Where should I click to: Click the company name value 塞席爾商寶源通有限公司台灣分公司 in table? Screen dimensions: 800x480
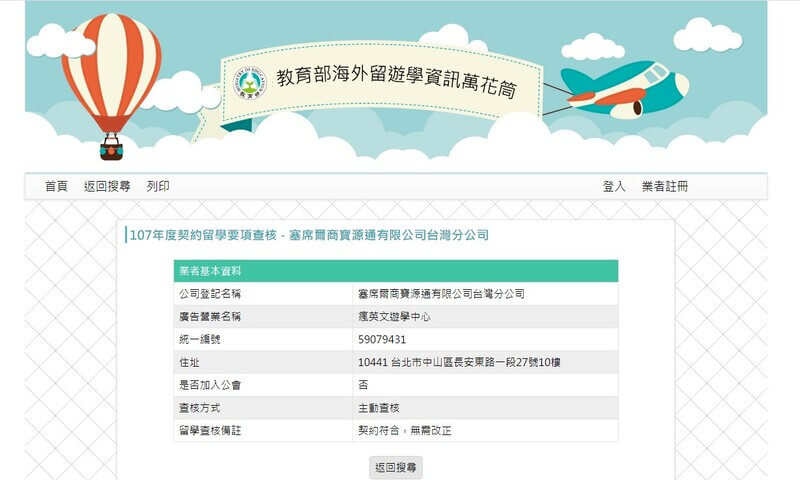[x=441, y=294]
